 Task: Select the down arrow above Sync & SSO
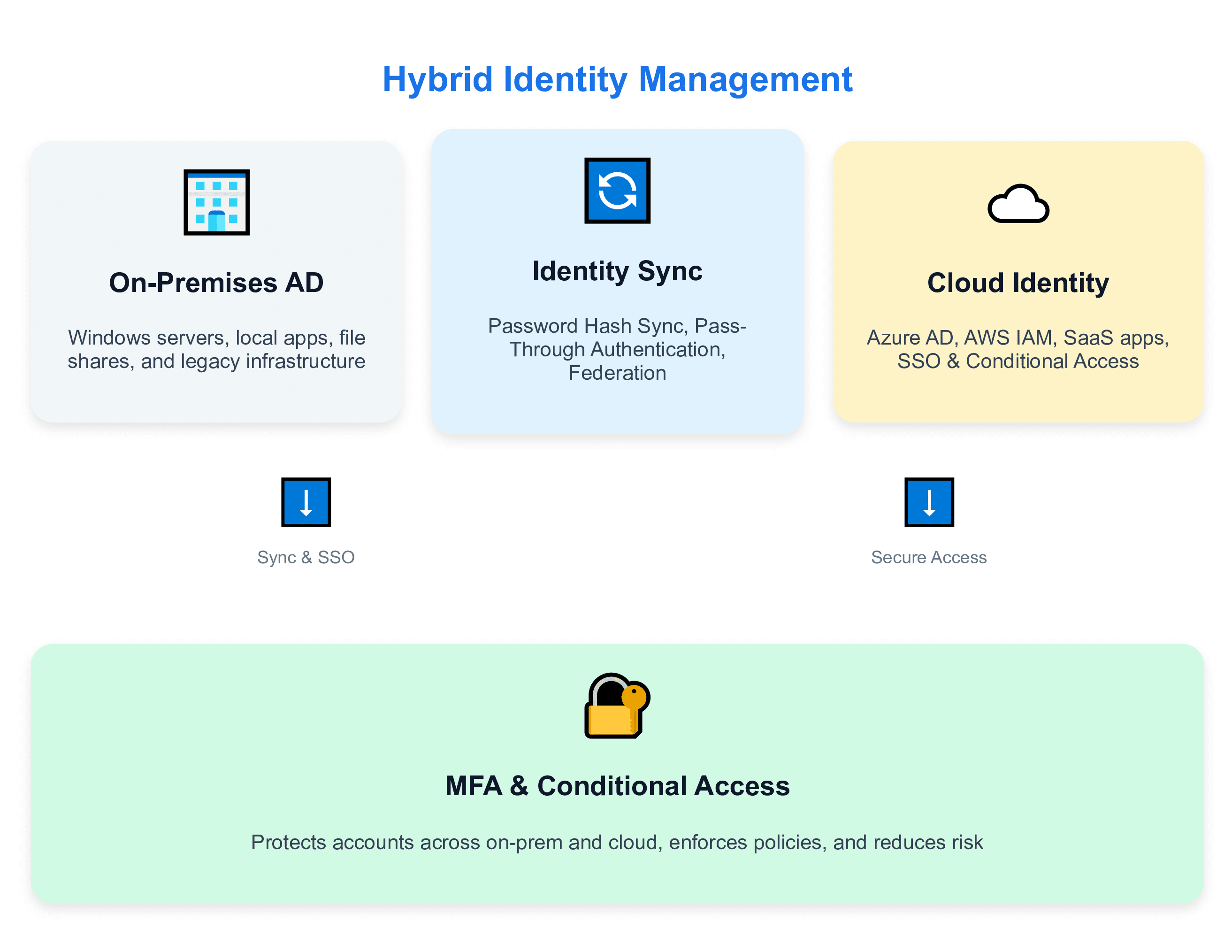(x=306, y=502)
